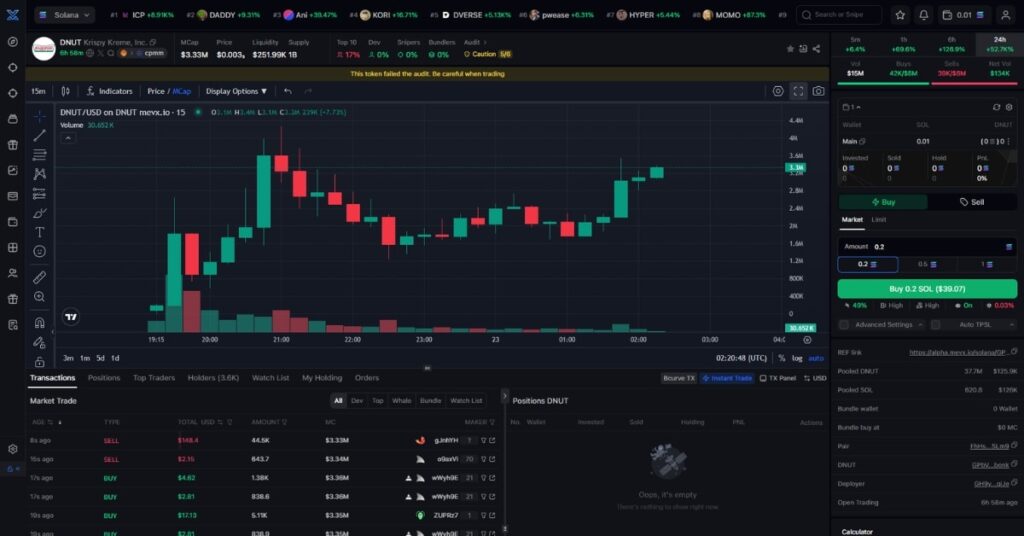1024x536 pixels.
Task: Toggle the TX Panel display
Action: pos(778,378)
